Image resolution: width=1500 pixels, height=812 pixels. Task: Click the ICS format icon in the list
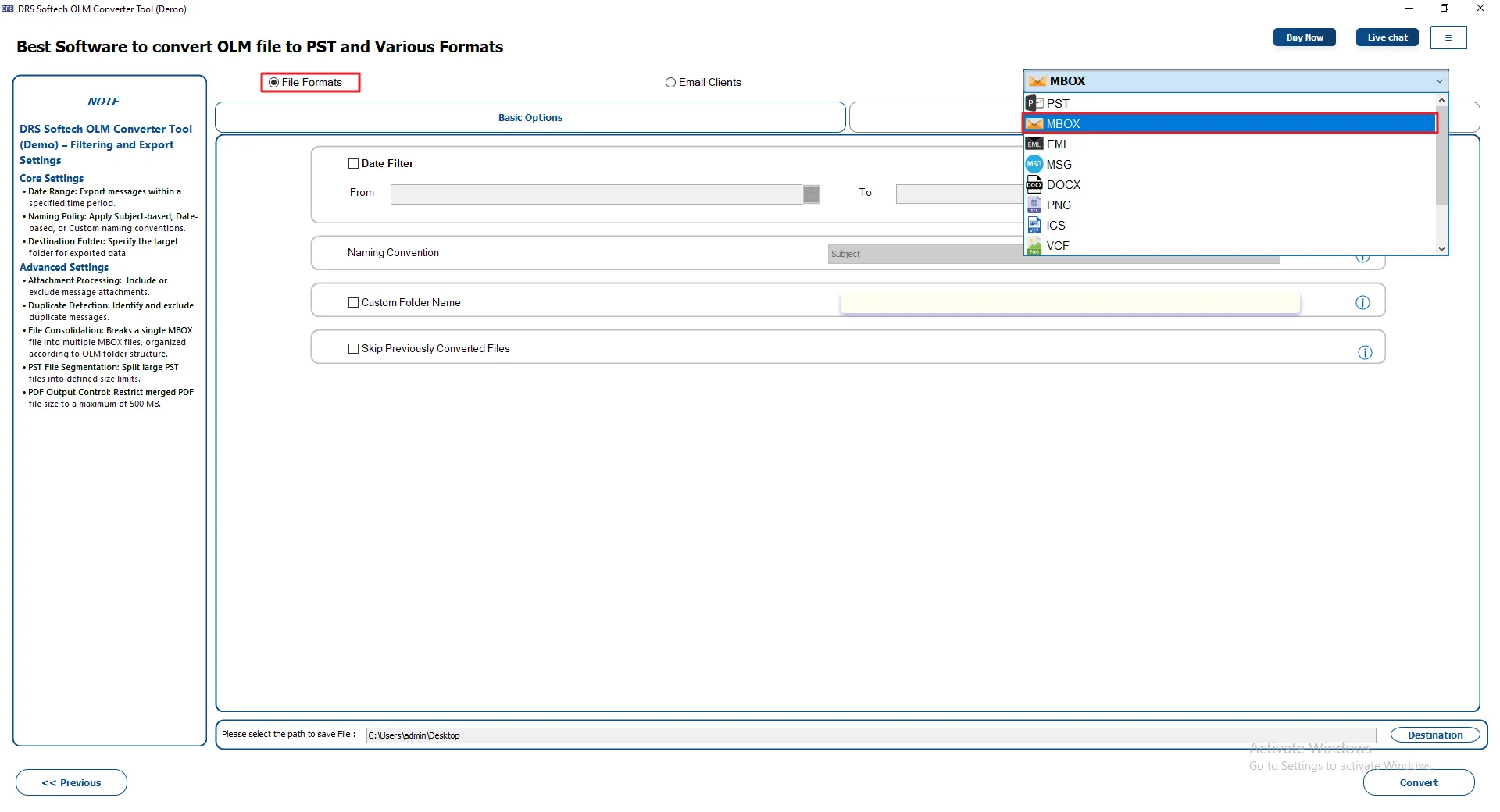coord(1034,225)
